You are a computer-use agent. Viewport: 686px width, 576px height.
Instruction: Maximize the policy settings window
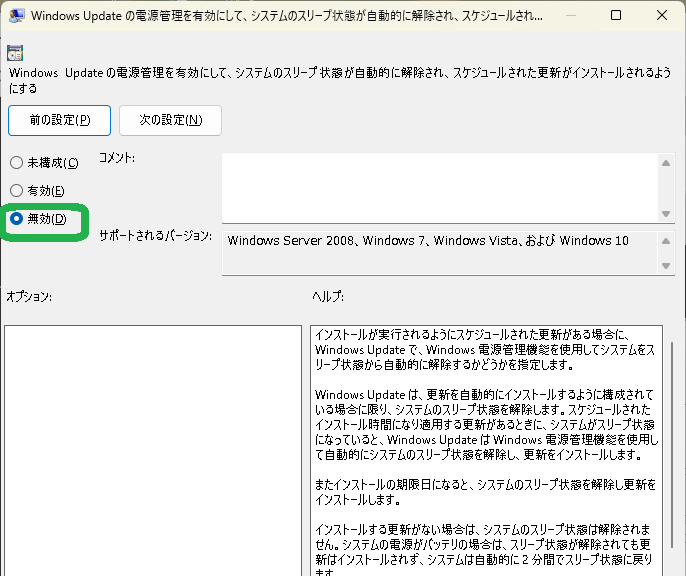[615, 17]
